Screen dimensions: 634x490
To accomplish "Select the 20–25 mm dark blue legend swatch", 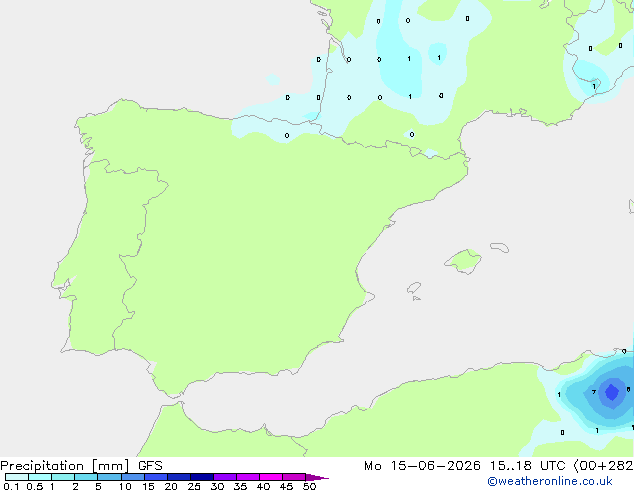I will [x=179, y=477].
